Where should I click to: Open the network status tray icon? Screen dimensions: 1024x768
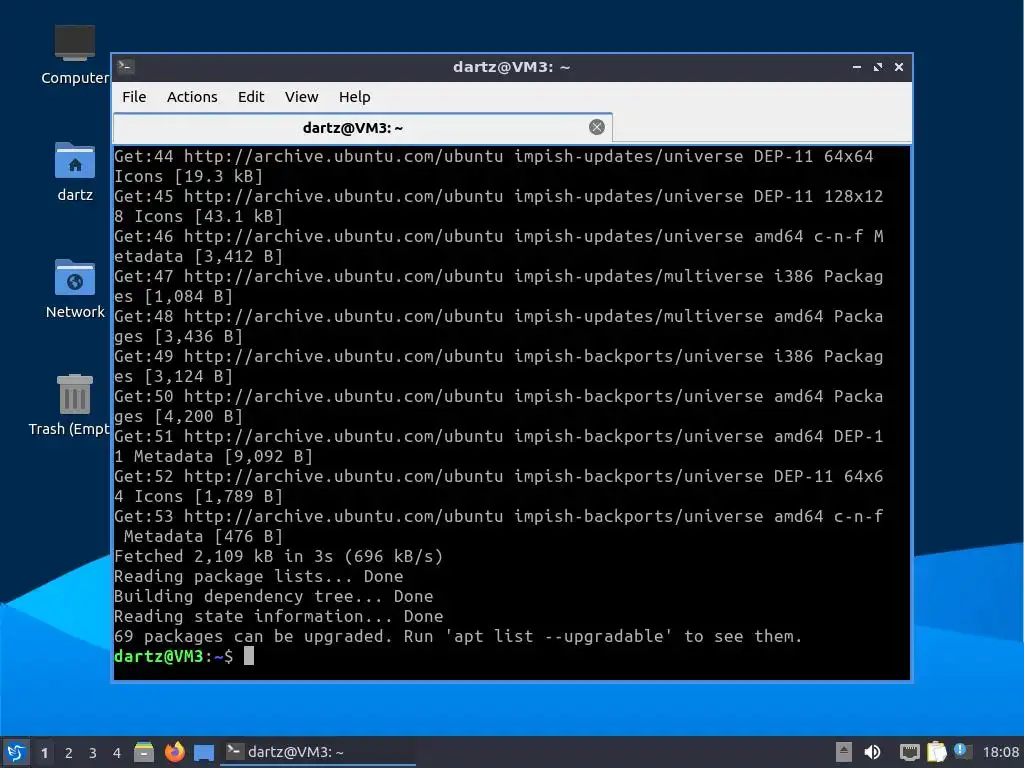pyautogui.click(x=909, y=752)
